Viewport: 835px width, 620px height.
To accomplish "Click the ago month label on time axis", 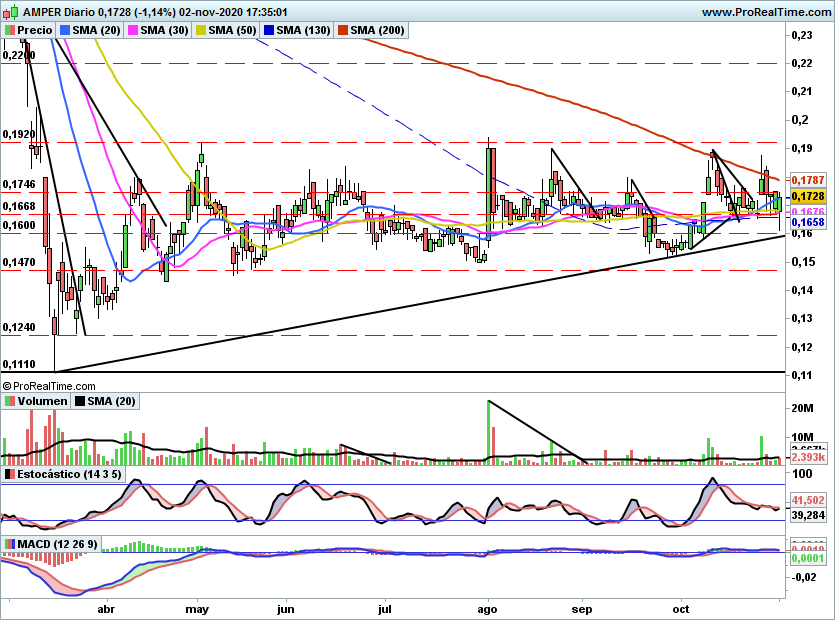I will 487,609.
